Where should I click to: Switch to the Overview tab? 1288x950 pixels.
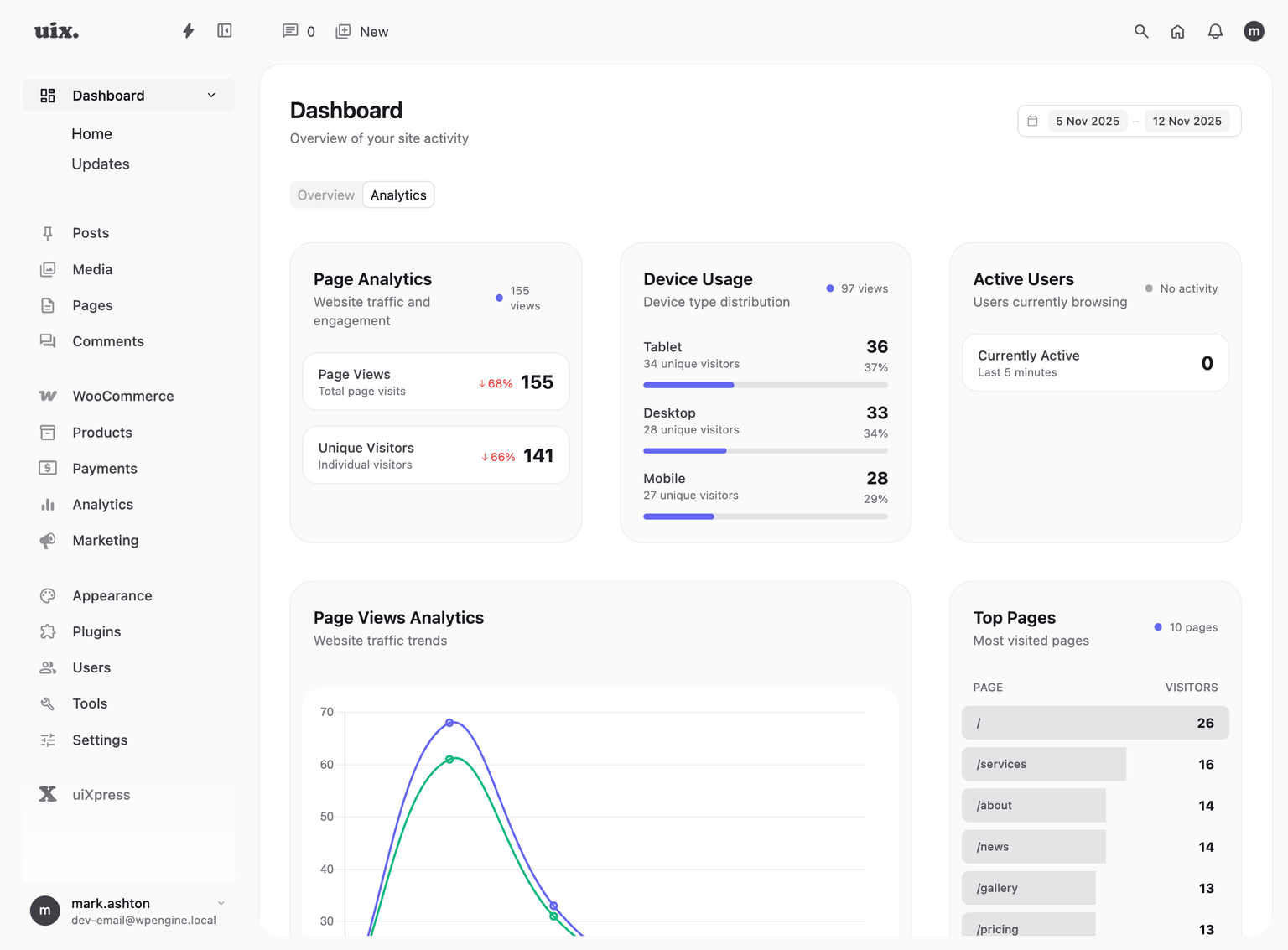click(326, 195)
